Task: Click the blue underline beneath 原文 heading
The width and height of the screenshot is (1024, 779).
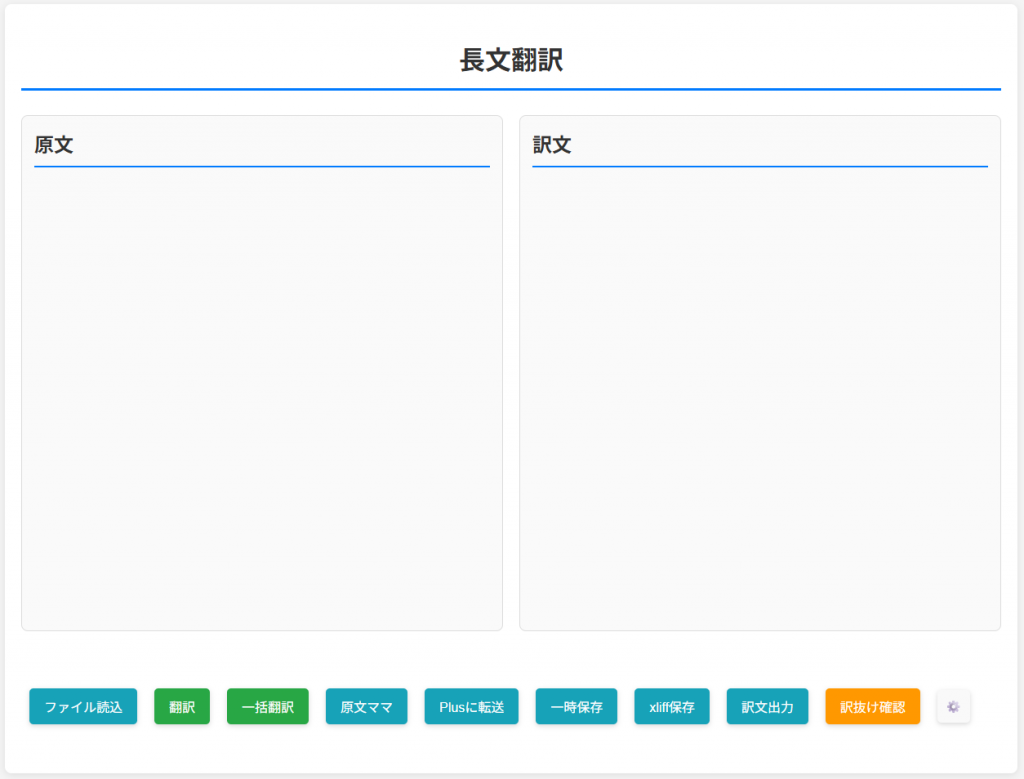Action: [x=261, y=166]
